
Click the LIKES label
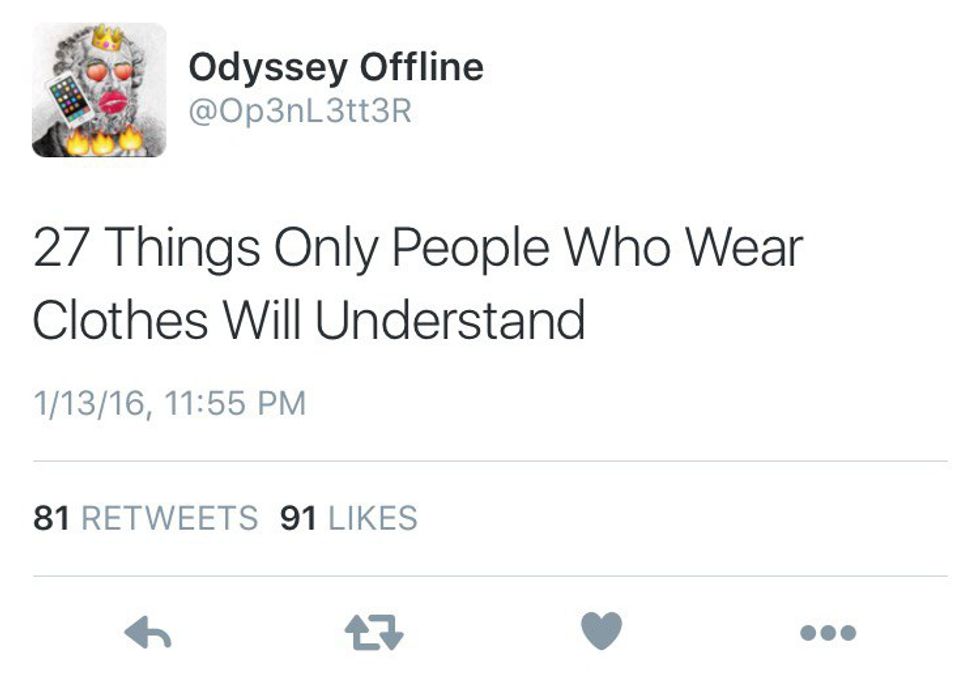[x=372, y=518]
